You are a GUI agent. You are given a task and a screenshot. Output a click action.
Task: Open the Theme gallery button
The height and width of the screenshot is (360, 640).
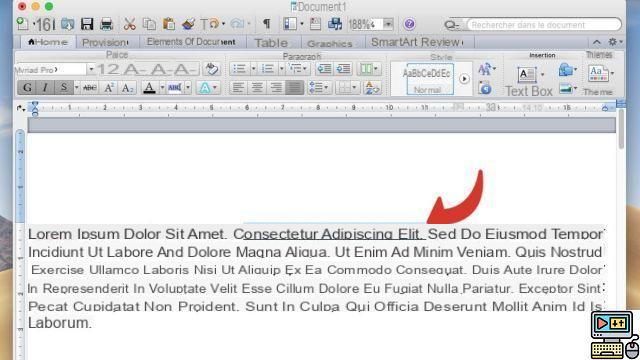[598, 80]
